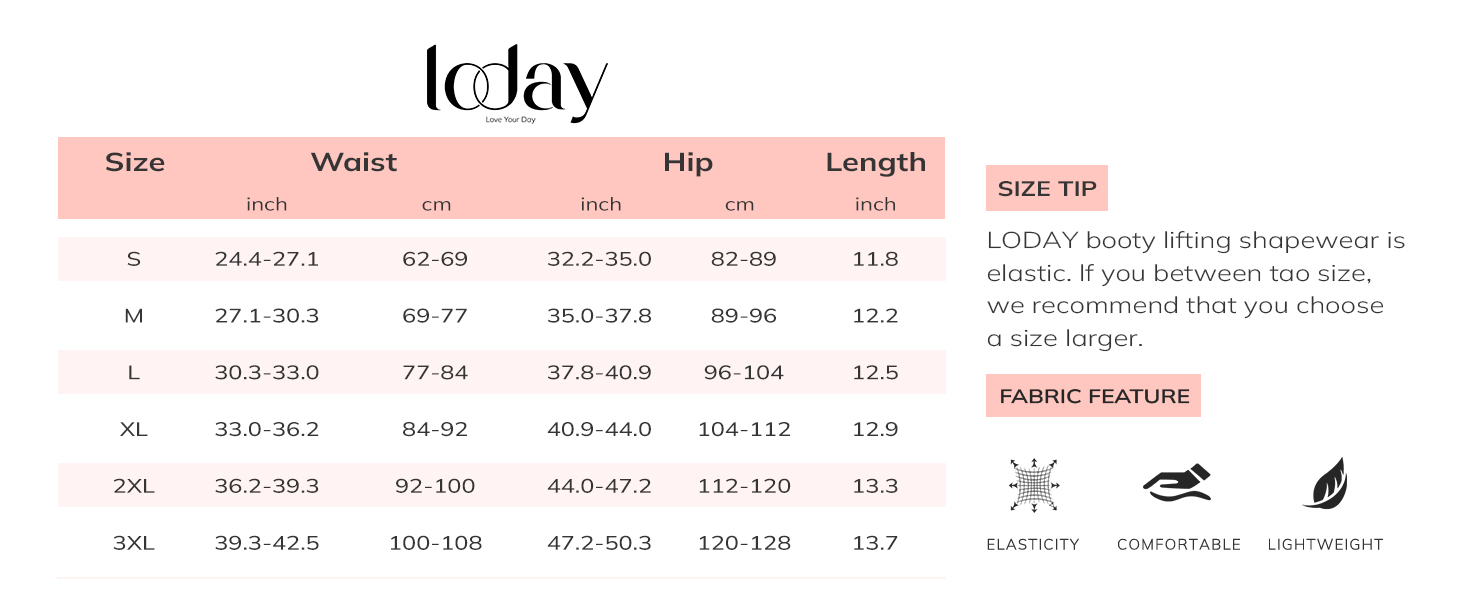This screenshot has width=1464, height=600.
Task: Click the lightweight feather icon
Action: (1325, 484)
